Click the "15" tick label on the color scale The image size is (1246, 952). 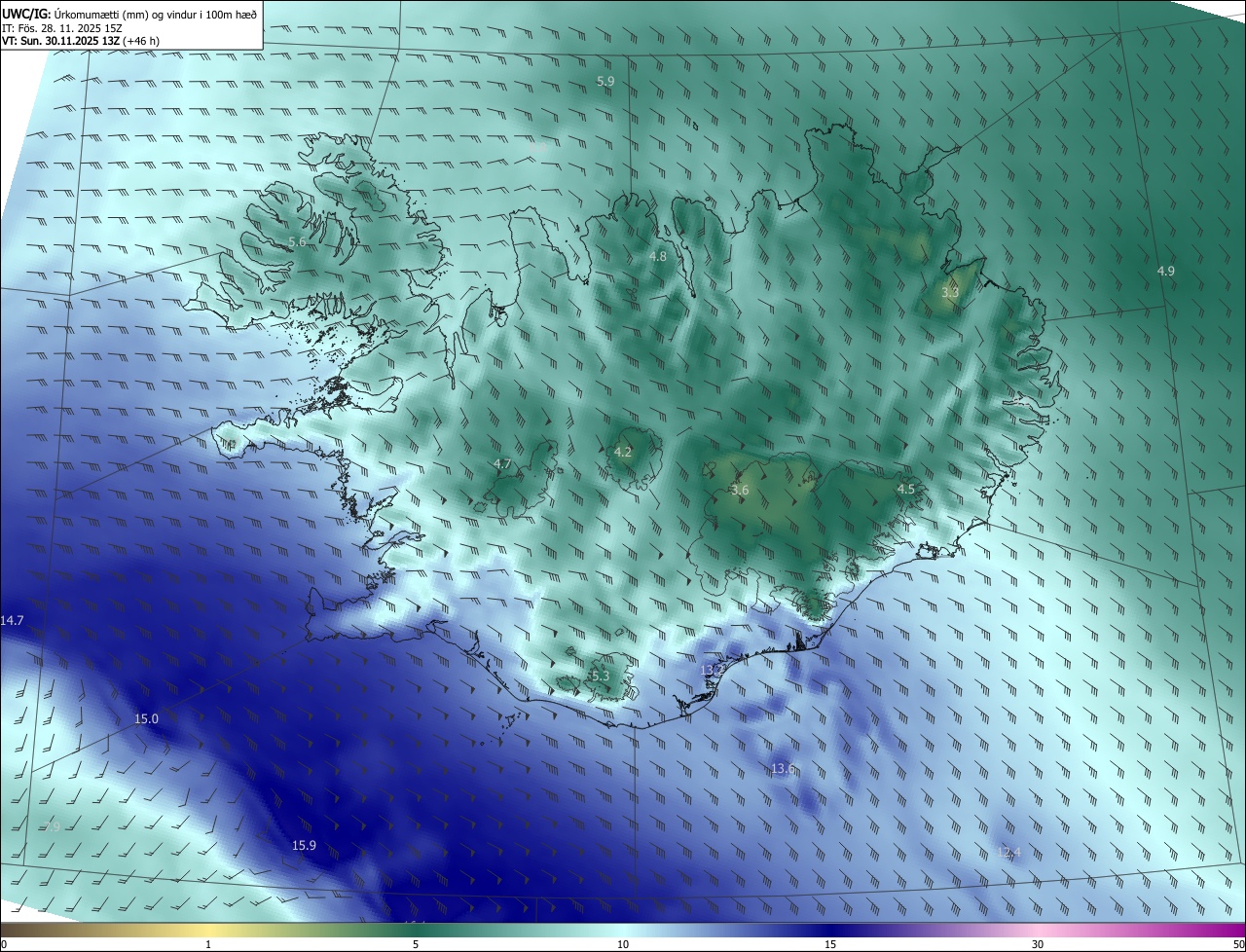830,944
